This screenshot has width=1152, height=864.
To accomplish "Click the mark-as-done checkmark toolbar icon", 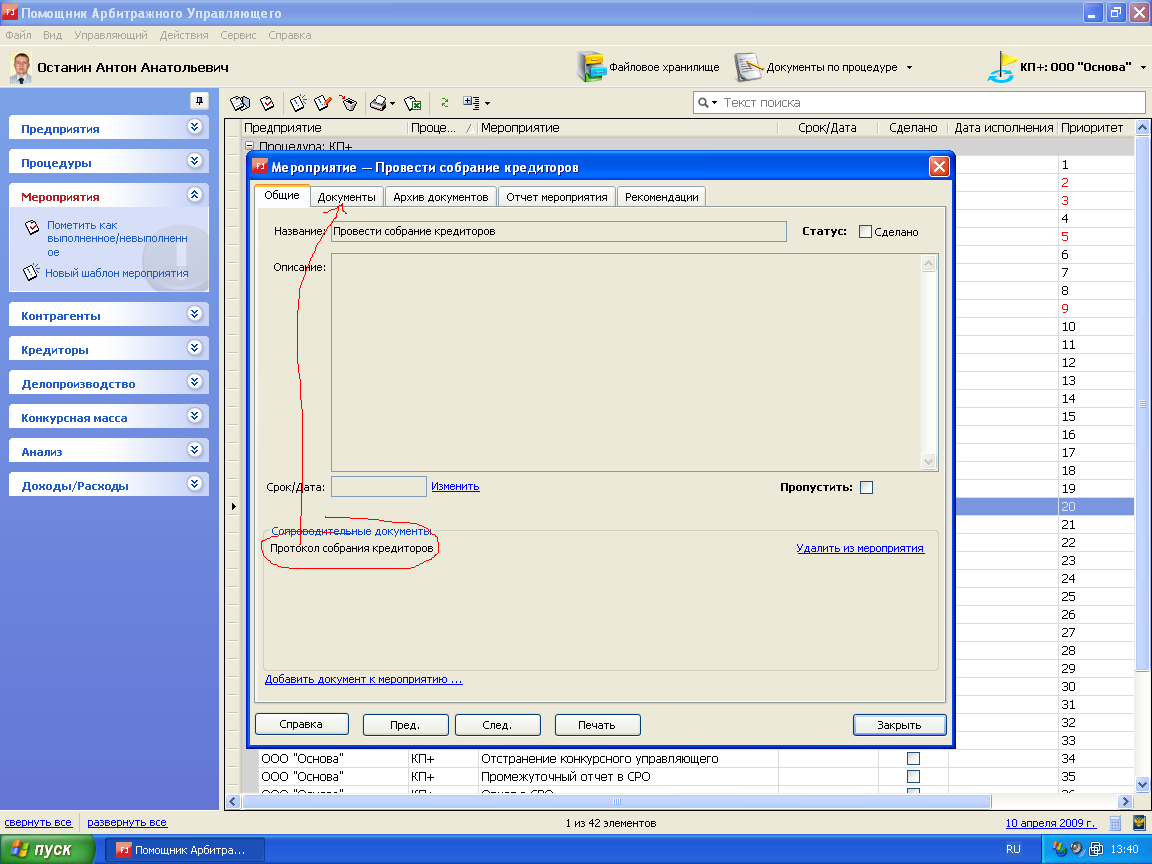I will pos(267,104).
